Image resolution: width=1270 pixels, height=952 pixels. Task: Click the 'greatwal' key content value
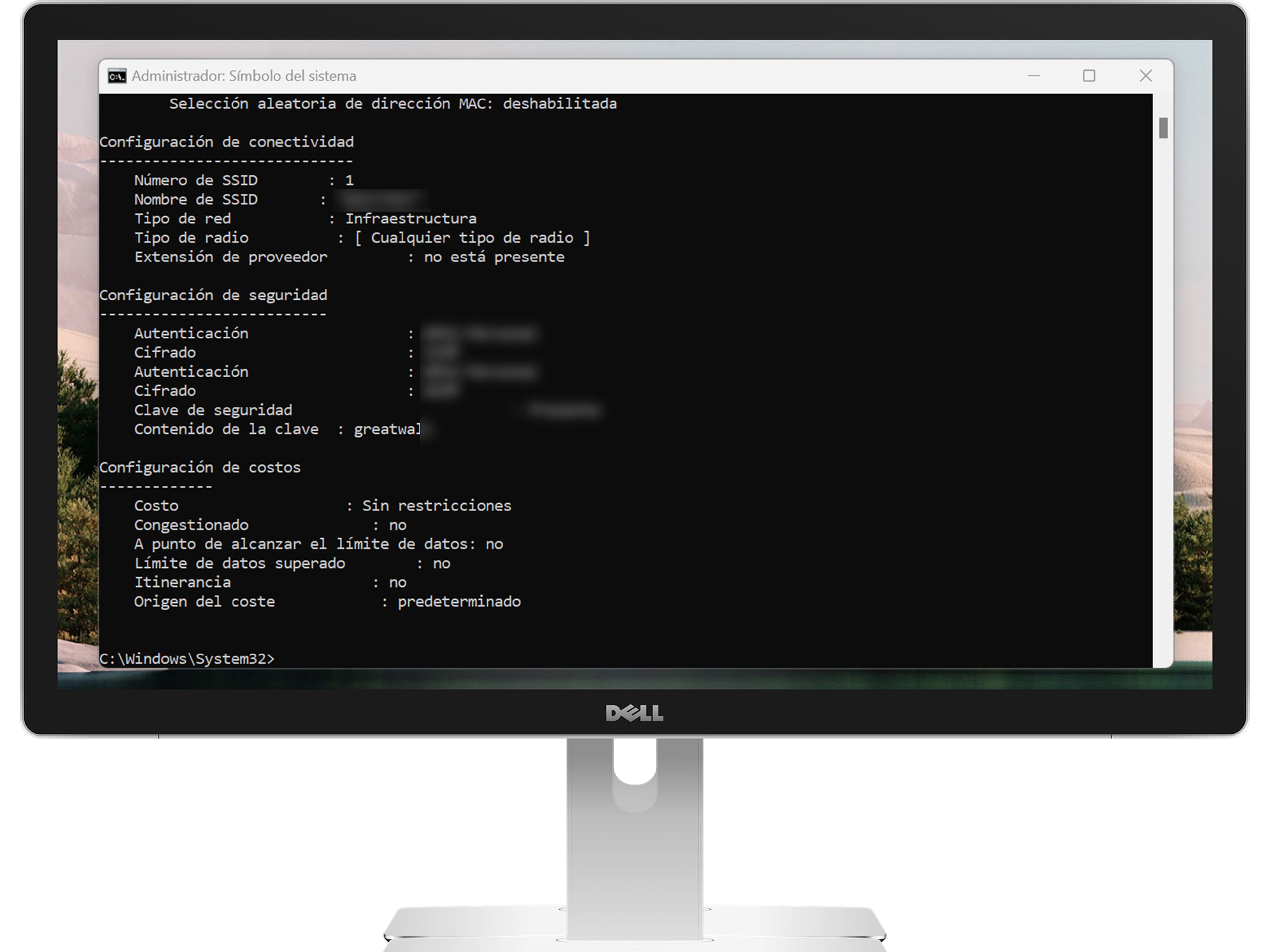point(388,430)
